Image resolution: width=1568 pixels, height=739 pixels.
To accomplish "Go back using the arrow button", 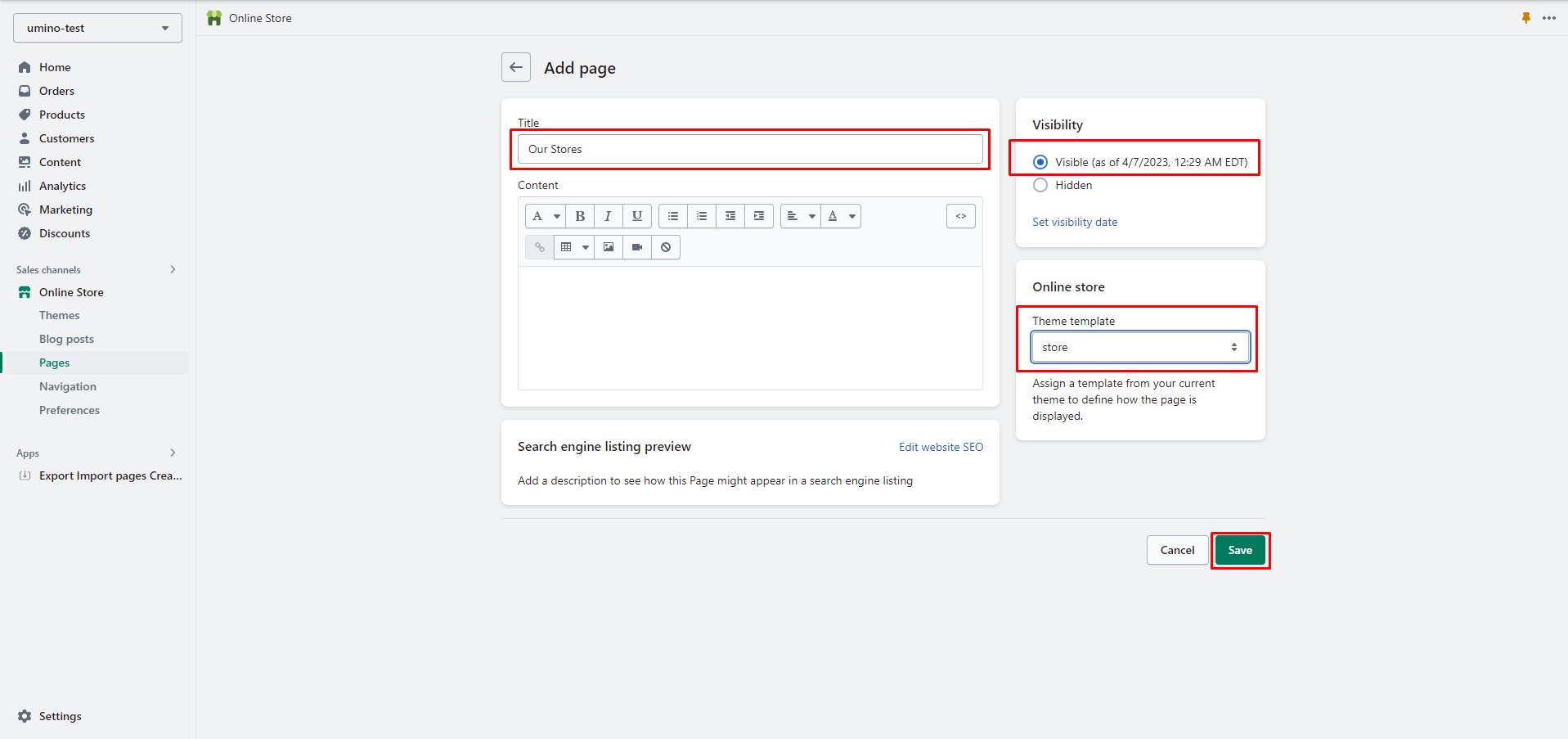I will 516,67.
